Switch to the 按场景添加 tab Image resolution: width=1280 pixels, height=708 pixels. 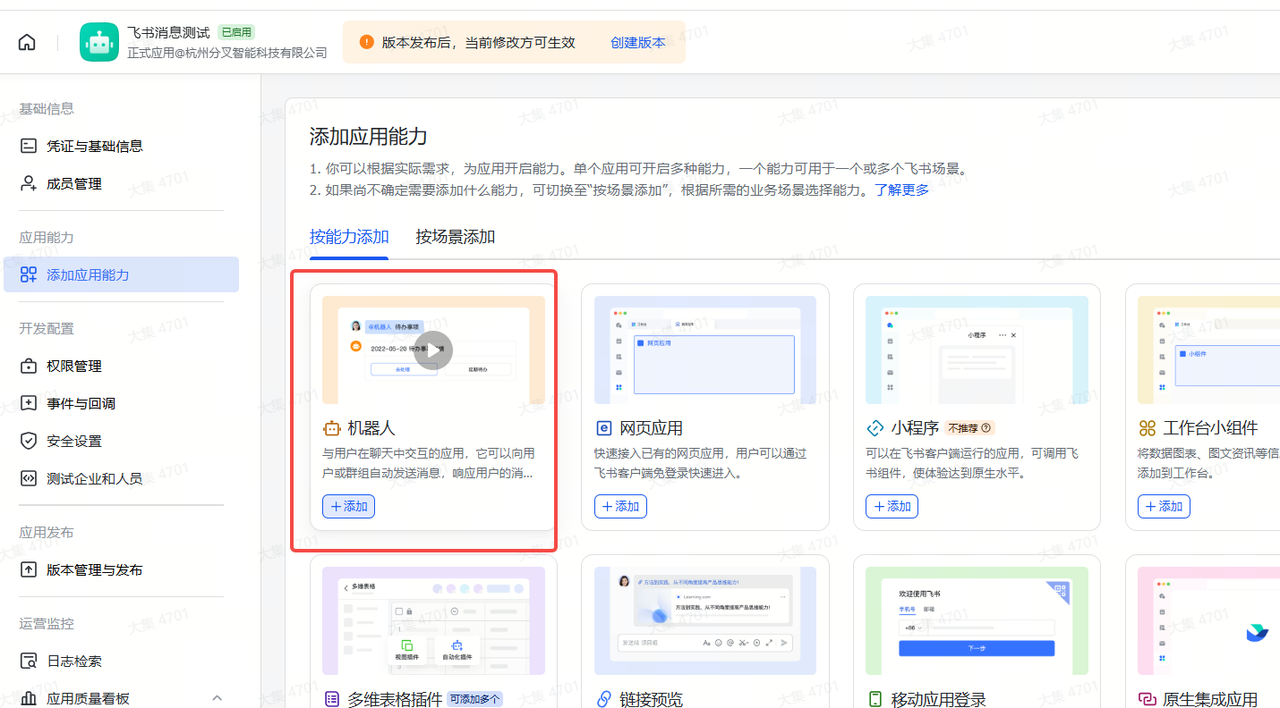(x=455, y=237)
